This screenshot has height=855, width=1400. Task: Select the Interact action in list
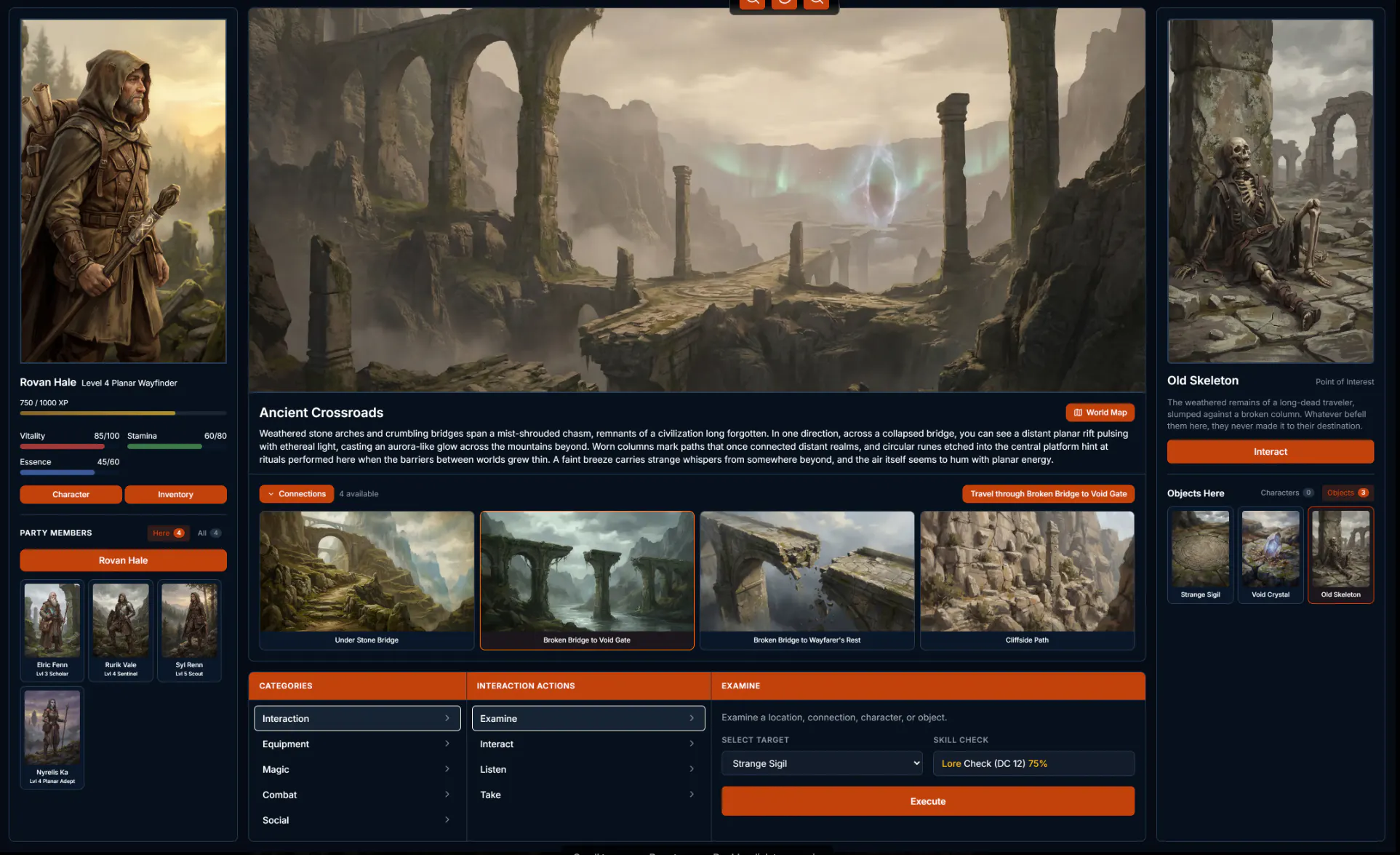(588, 744)
